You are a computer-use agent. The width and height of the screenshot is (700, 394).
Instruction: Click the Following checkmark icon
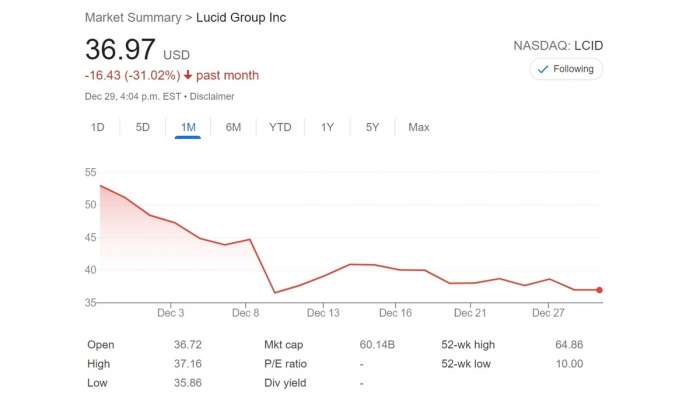pyautogui.click(x=543, y=69)
